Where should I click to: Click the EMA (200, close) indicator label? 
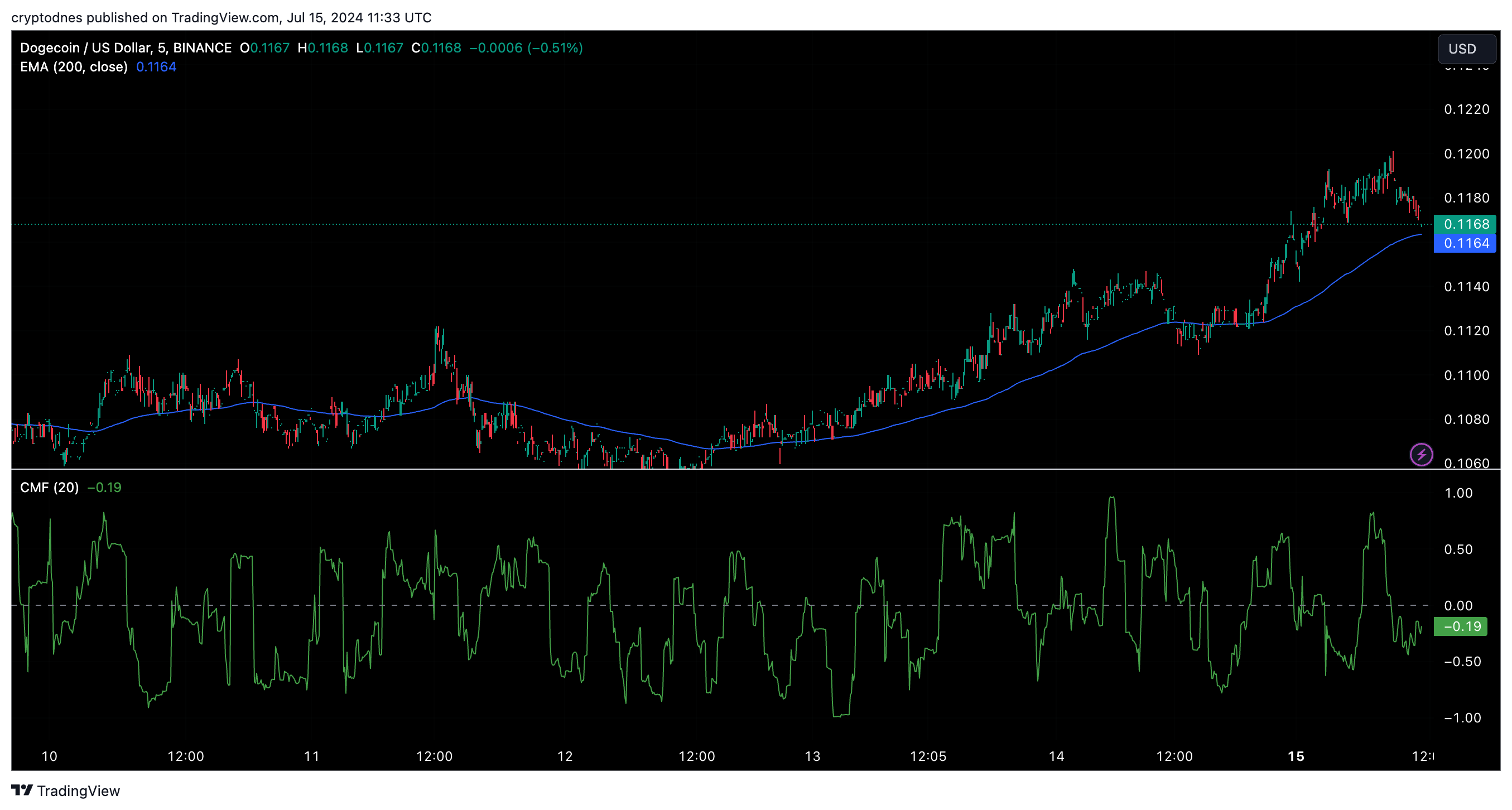pyautogui.click(x=74, y=67)
